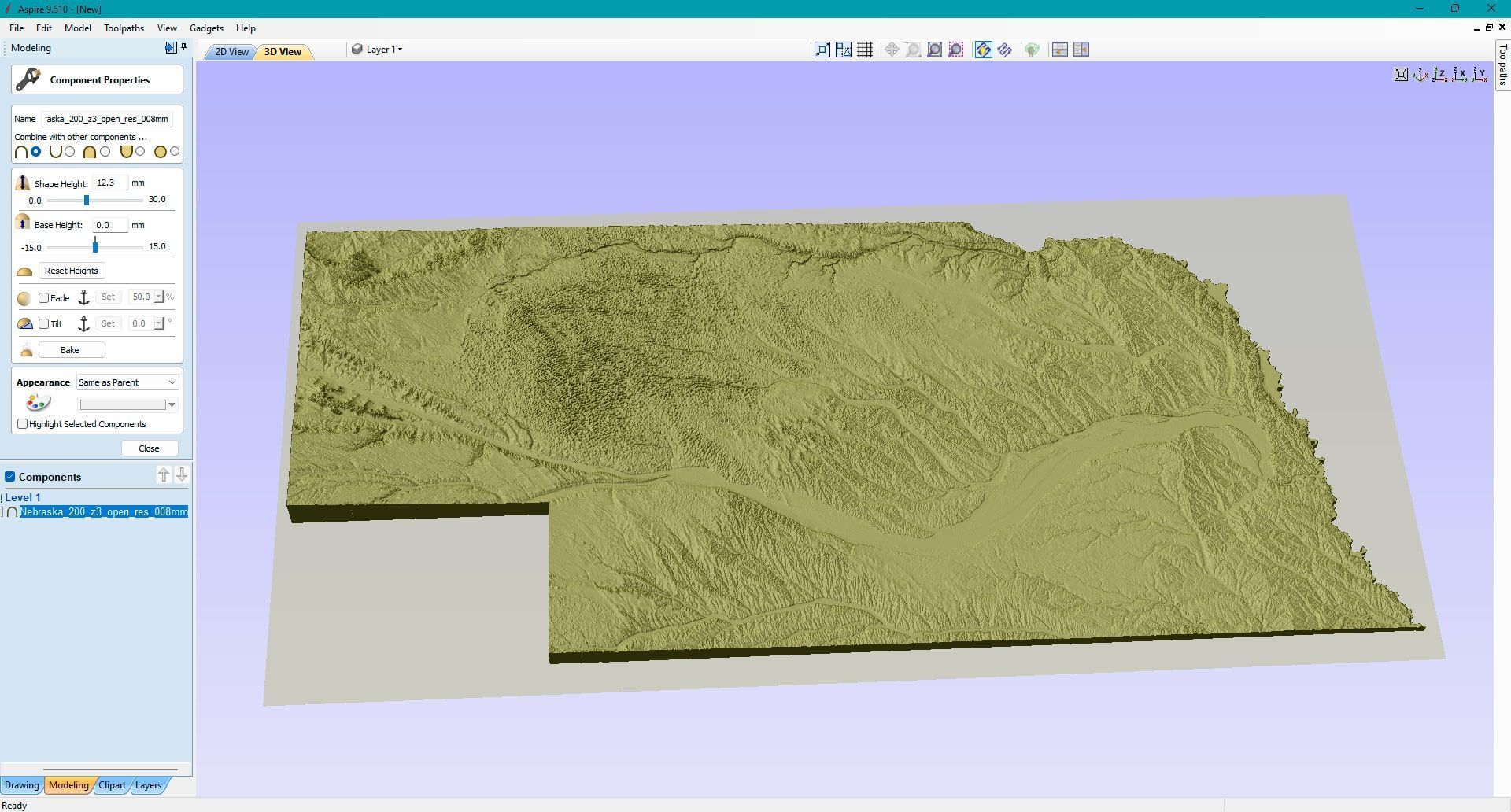Click the appearance color palette icon
Image resolution: width=1511 pixels, height=812 pixels.
pos(38,403)
